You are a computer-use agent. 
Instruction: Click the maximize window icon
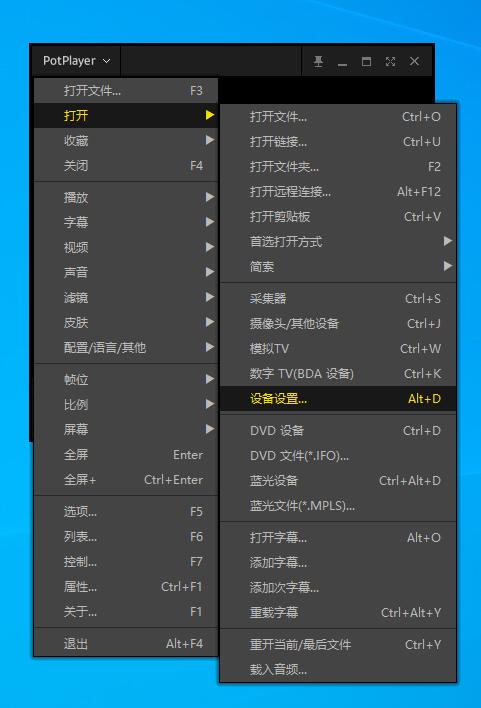(x=366, y=61)
